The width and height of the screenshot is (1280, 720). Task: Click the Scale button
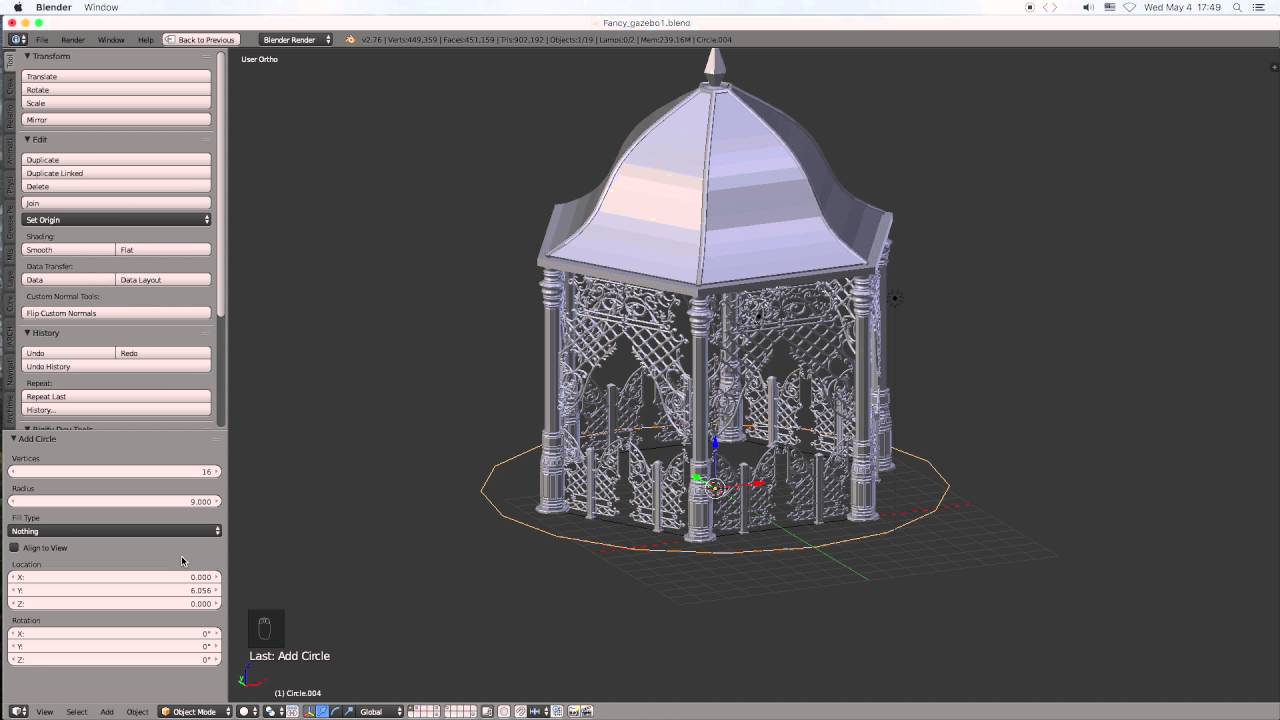point(116,103)
